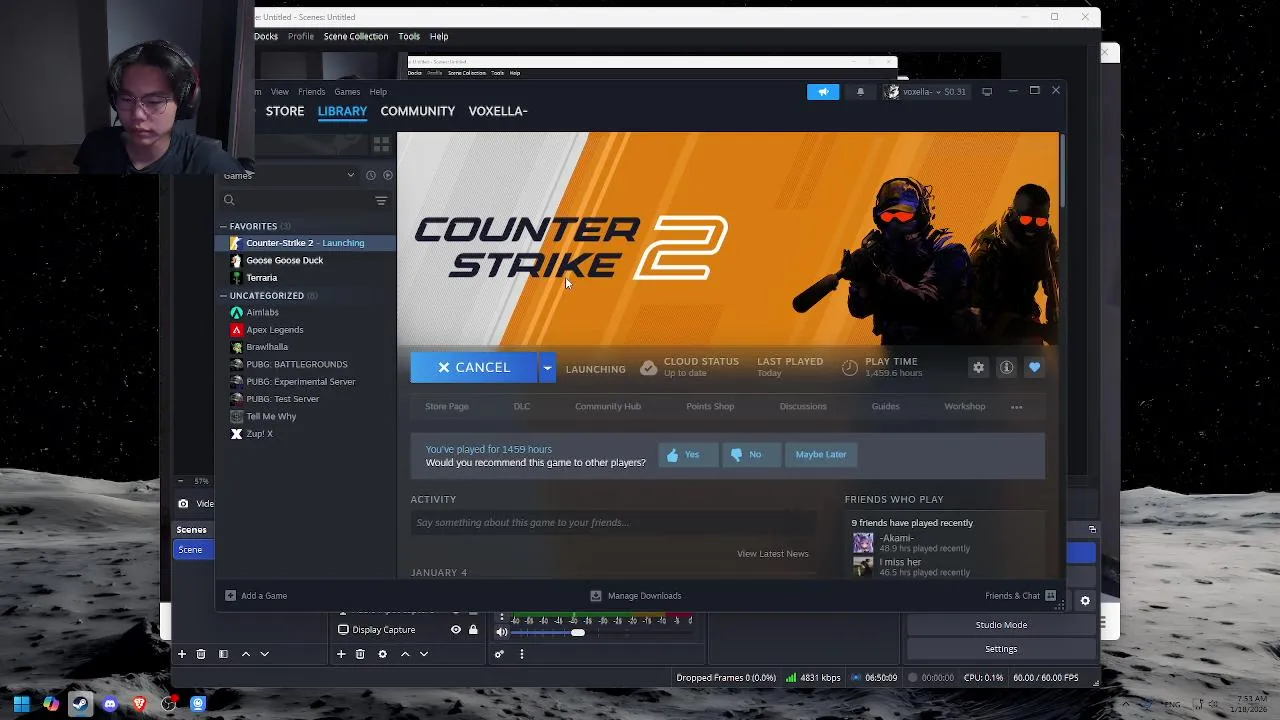Open Steam notifications bell
The width and height of the screenshot is (1280, 720).
[860, 92]
